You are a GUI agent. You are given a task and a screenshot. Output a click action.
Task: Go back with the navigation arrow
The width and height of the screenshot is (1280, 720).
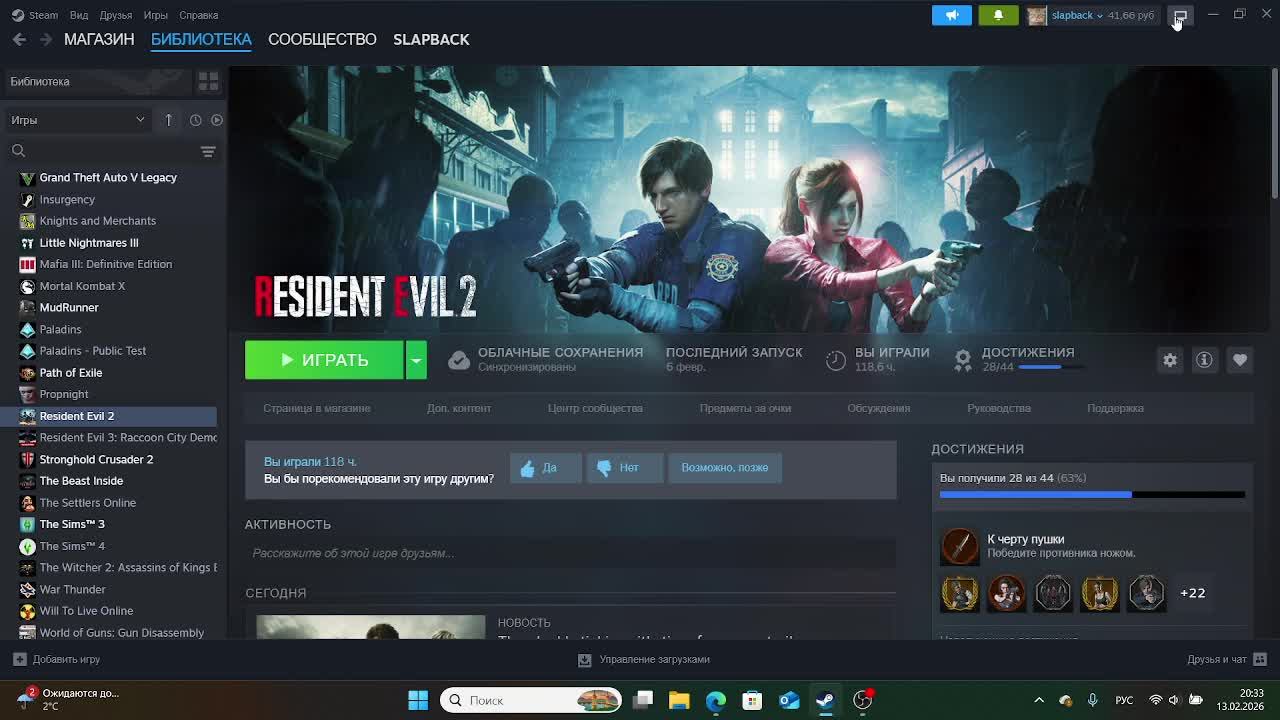19,39
